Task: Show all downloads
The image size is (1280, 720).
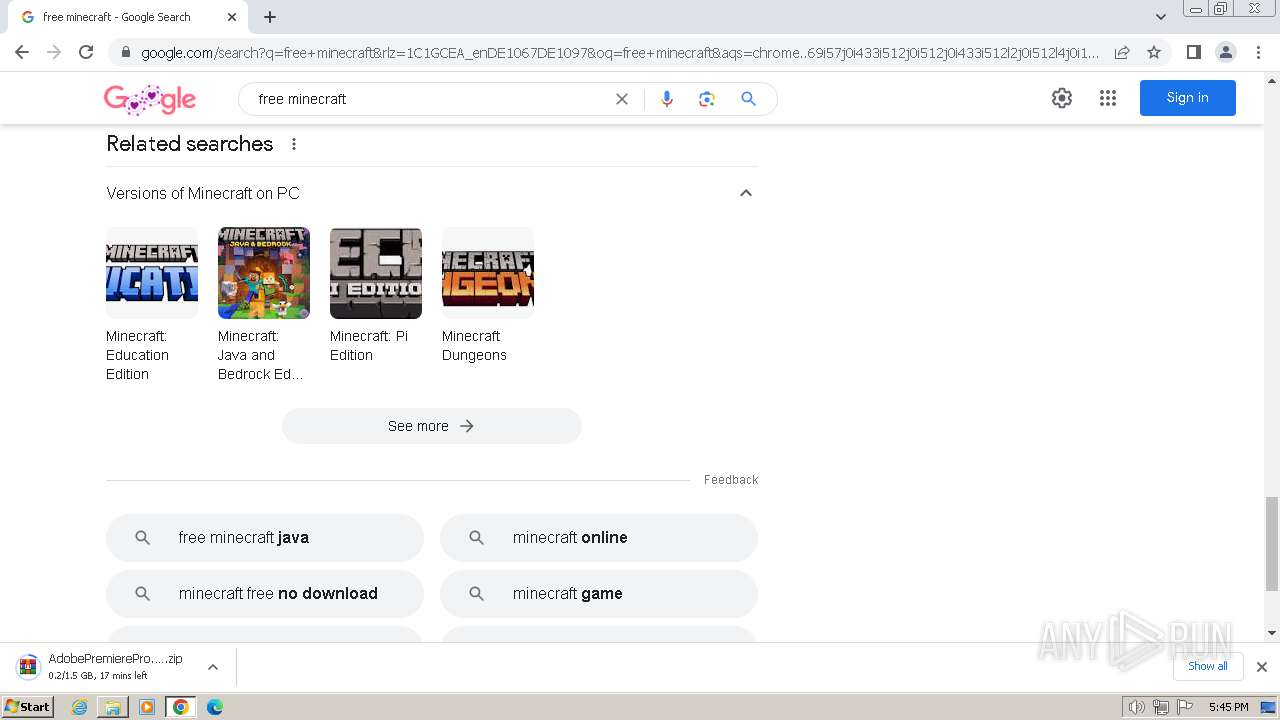Action: [1208, 666]
